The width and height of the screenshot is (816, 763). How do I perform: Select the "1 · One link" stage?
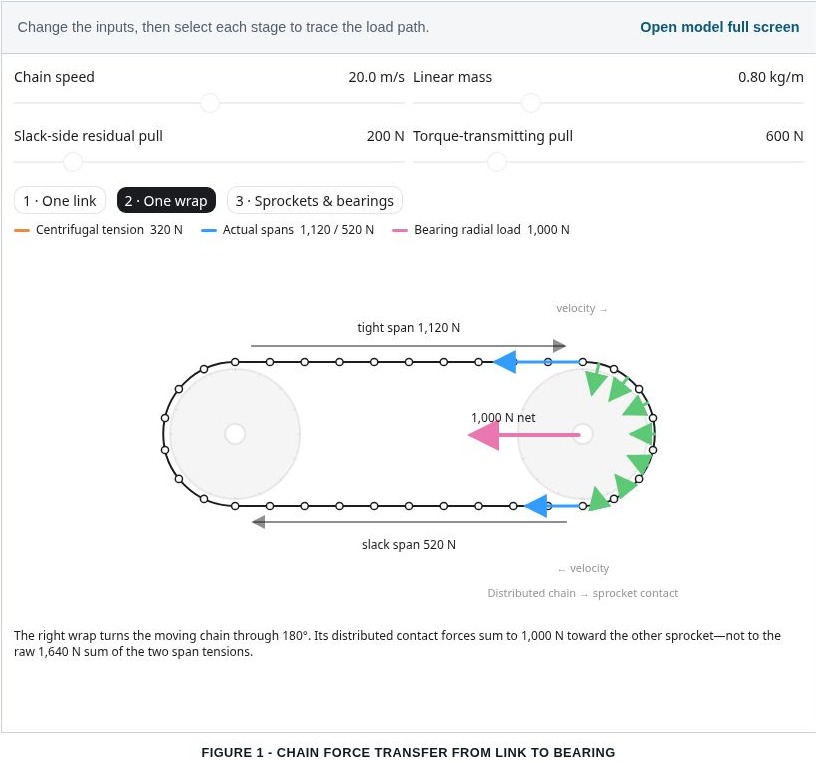point(60,200)
